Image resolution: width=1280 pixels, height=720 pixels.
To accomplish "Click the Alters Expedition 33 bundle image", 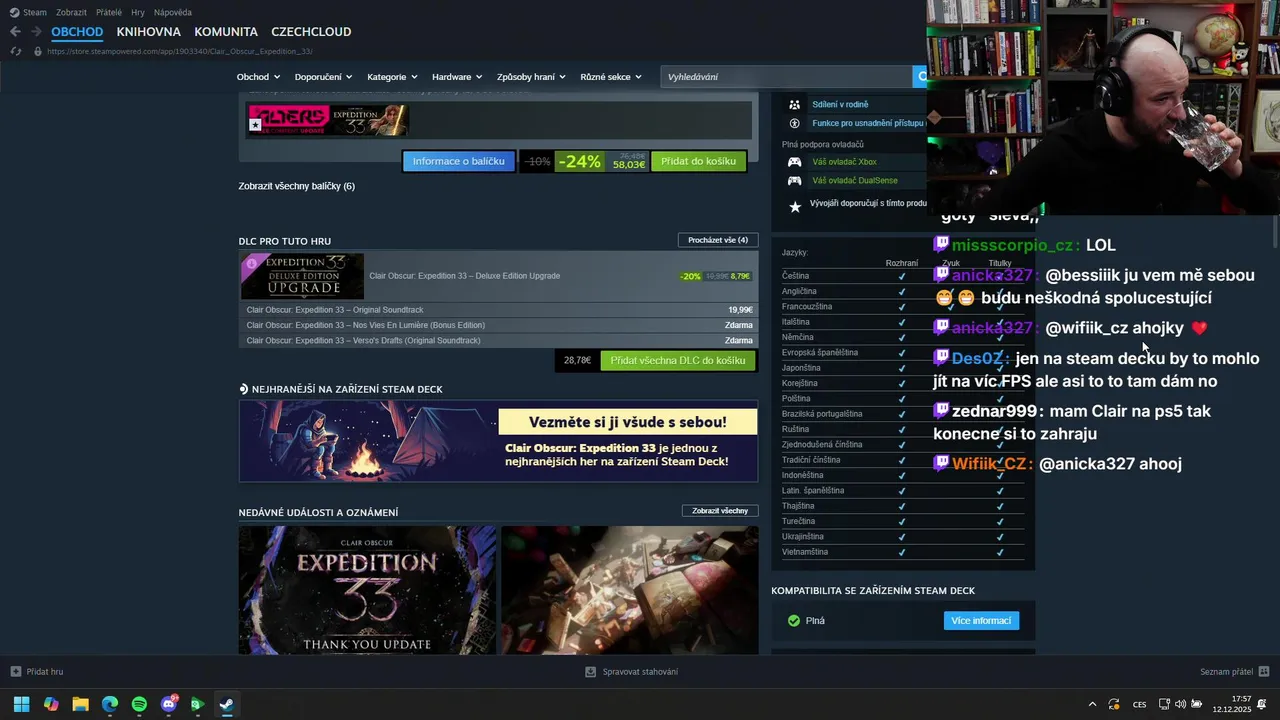I will tap(328, 120).
